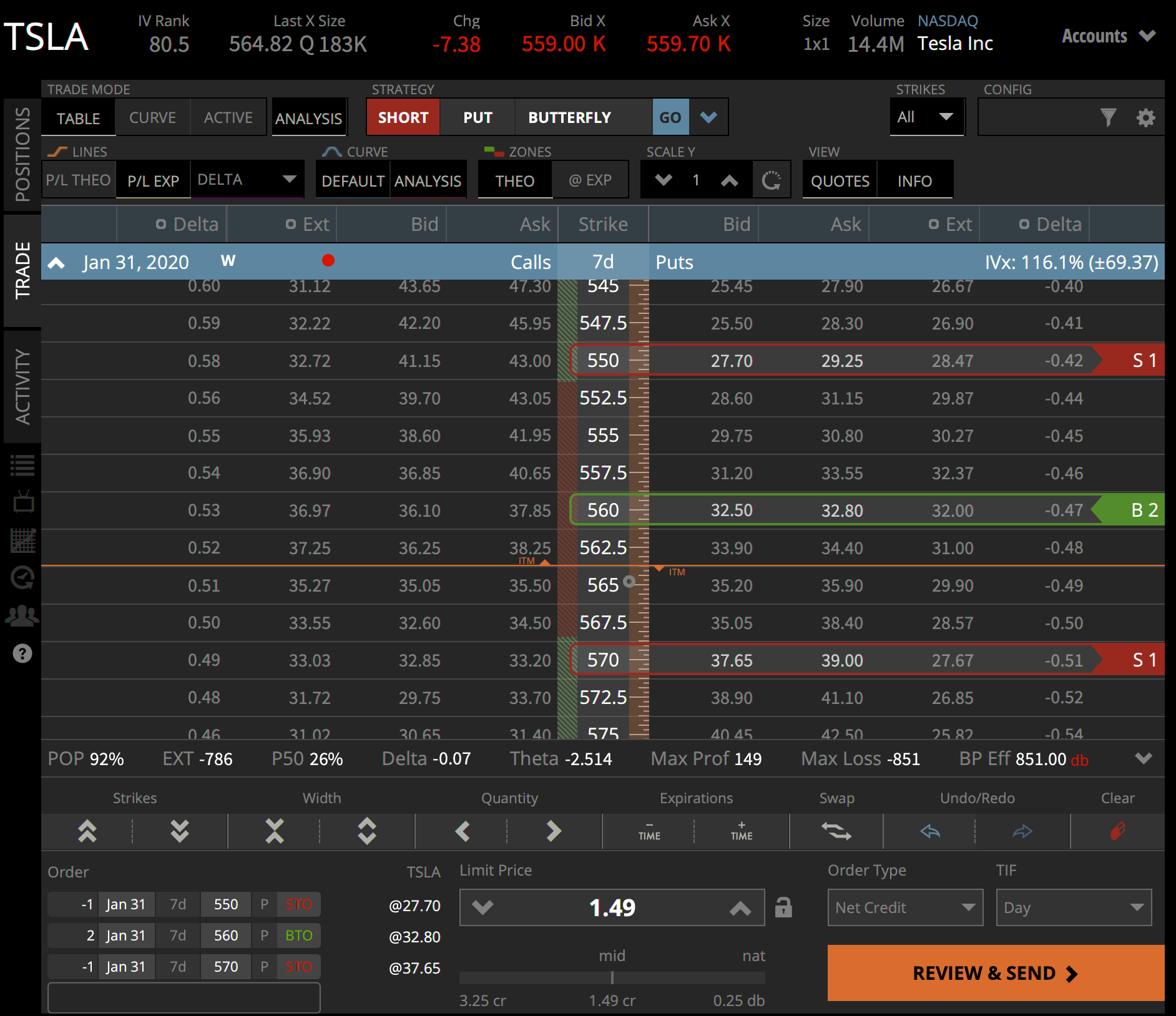Widen width with the outward arrows icon
This screenshot has height=1016, width=1176.
[367, 831]
